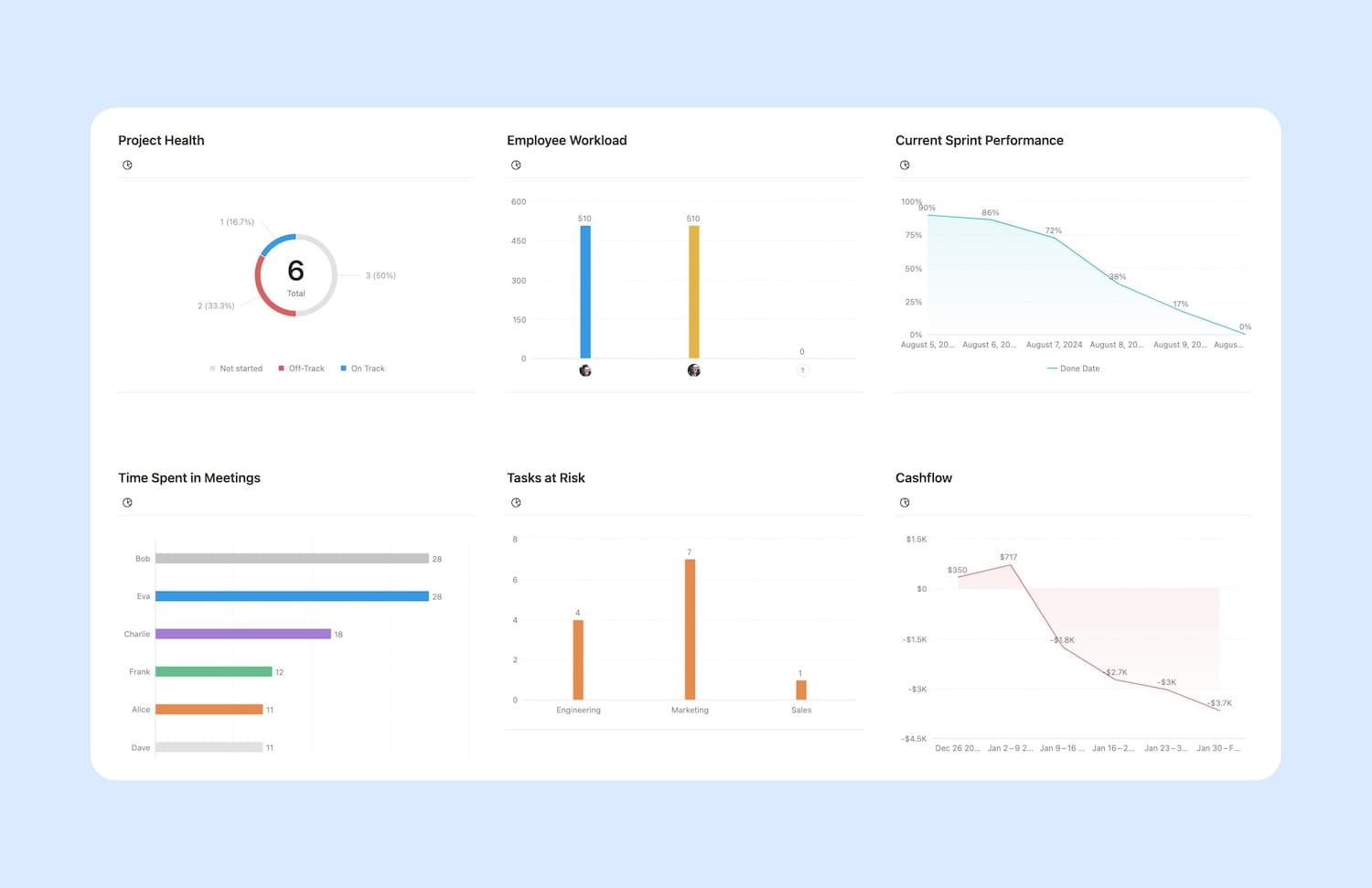Toggle the Off-Track legend item
Image resolution: width=1372 pixels, height=888 pixels.
(x=302, y=368)
